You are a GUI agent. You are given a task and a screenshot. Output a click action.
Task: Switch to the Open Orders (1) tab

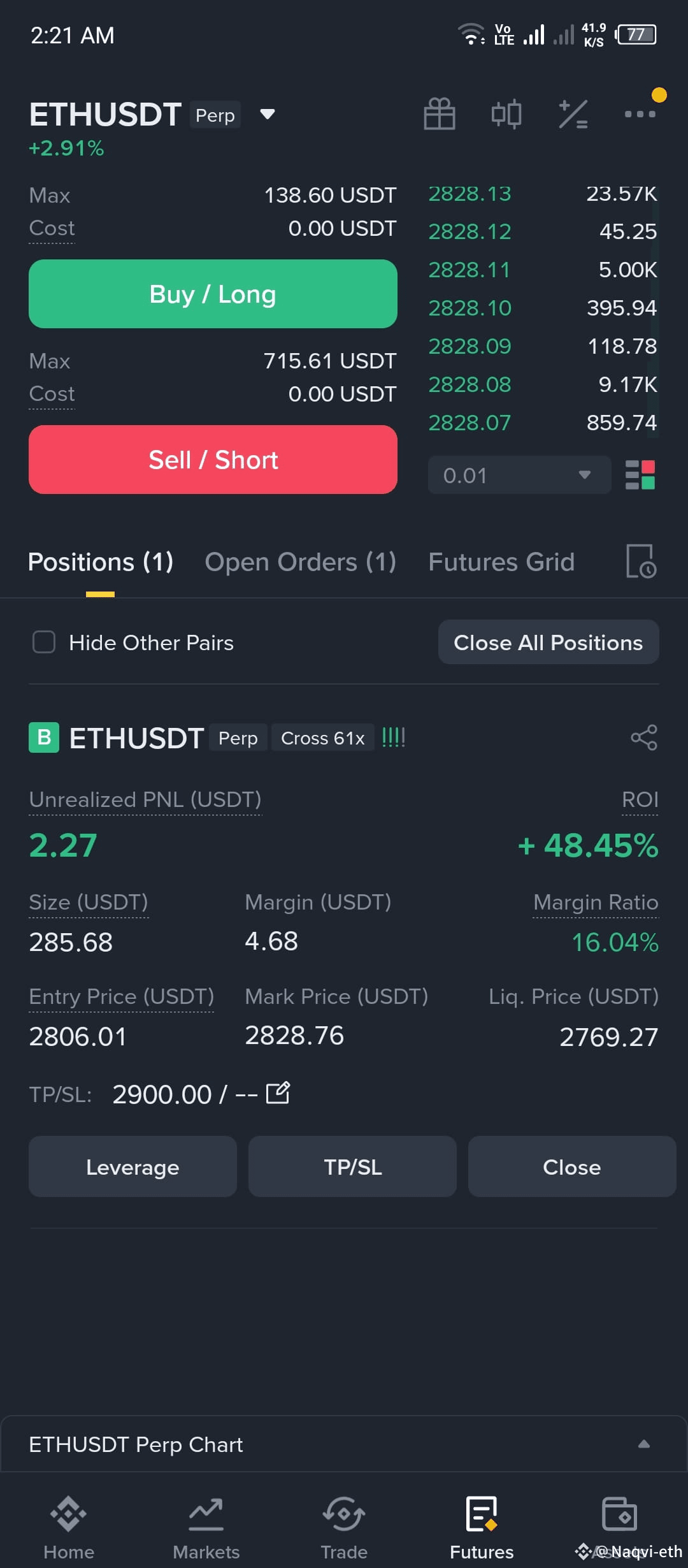click(301, 562)
